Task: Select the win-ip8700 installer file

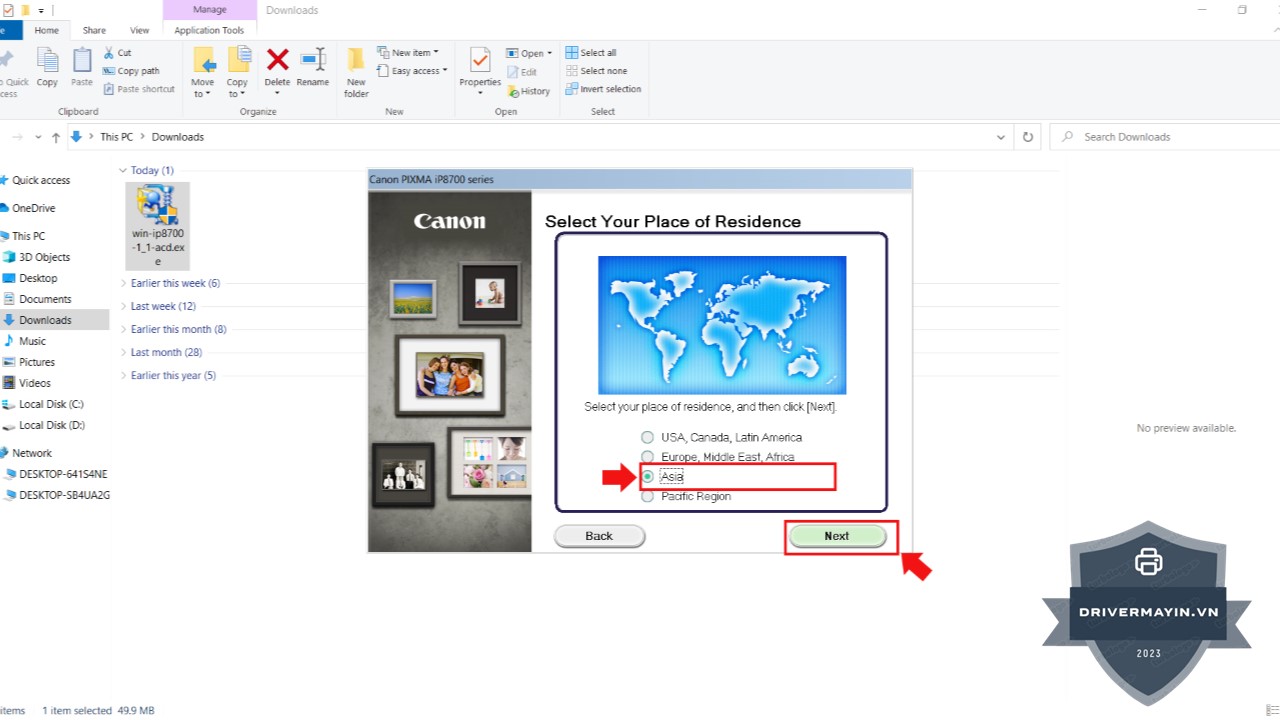Action: (x=157, y=226)
